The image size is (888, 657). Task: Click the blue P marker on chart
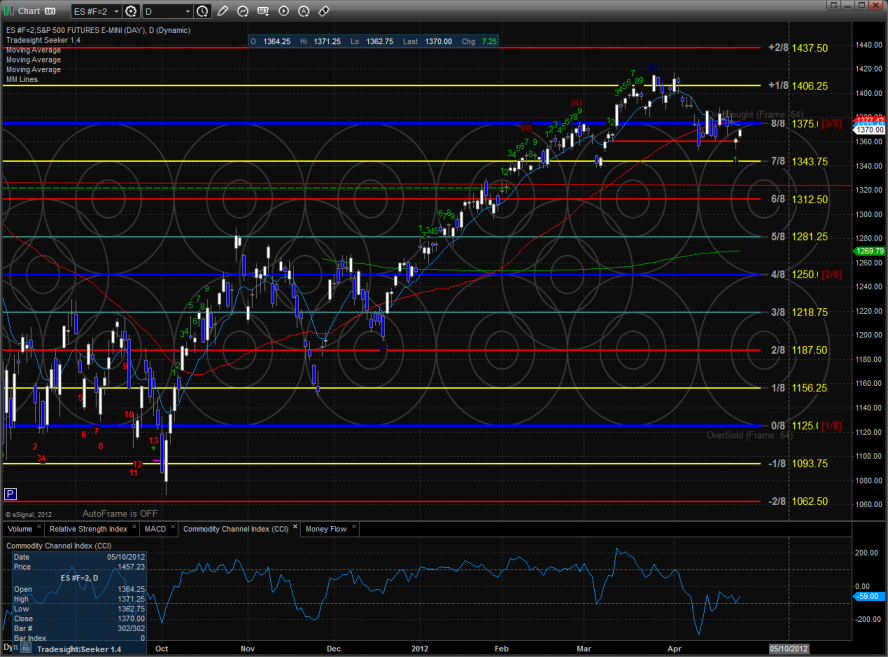[10, 493]
